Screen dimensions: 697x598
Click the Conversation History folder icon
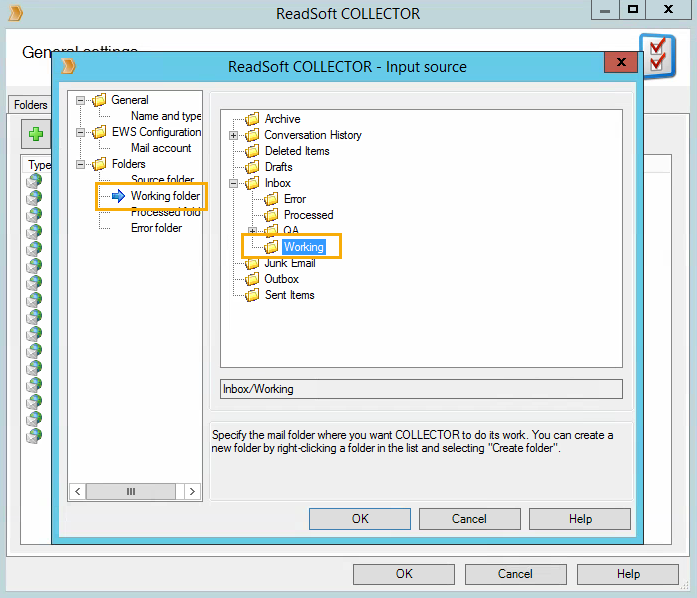coord(252,135)
